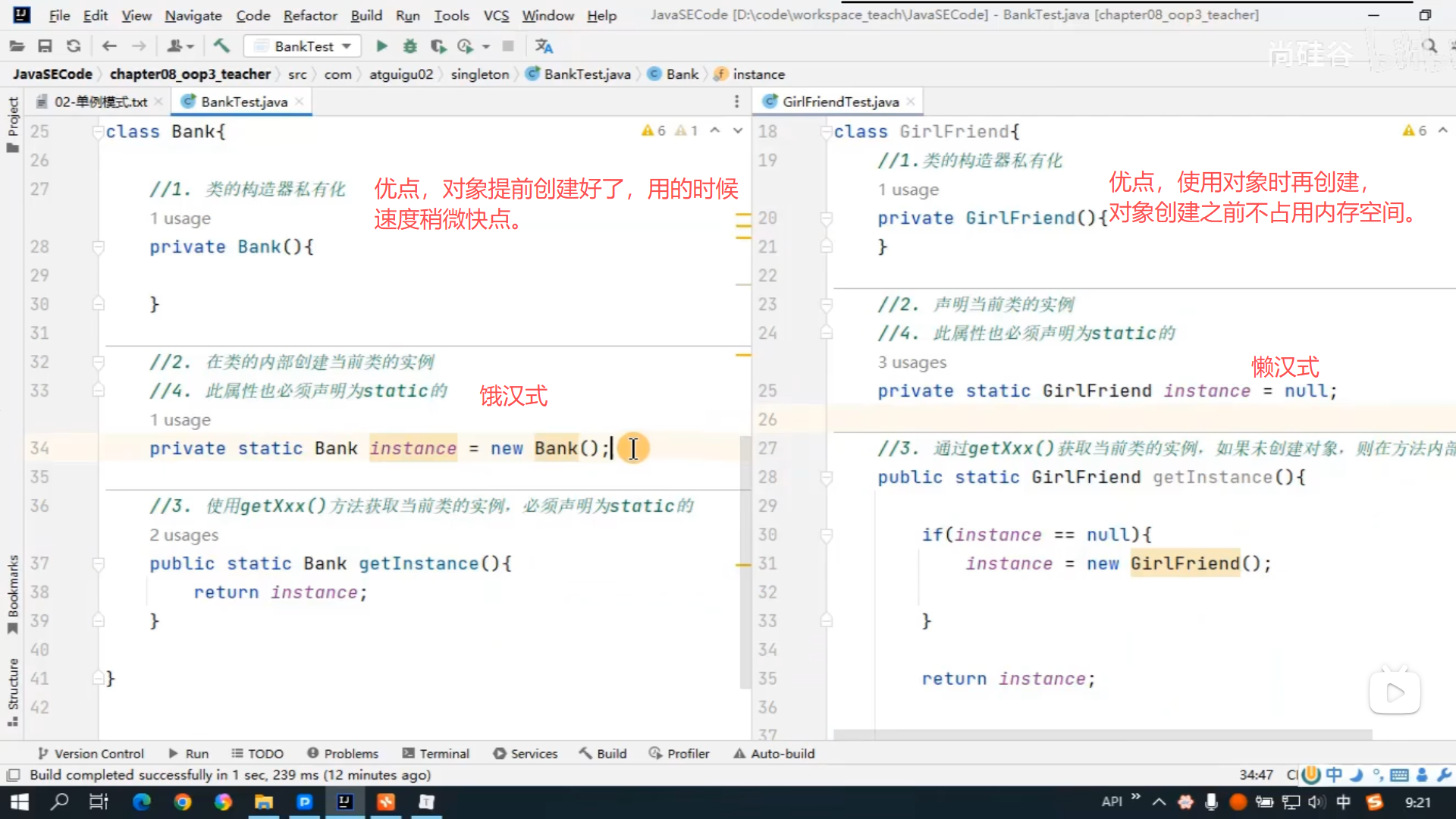The width and height of the screenshot is (1456, 819).
Task: Navigate back with left arrow icon
Action: pyautogui.click(x=109, y=46)
